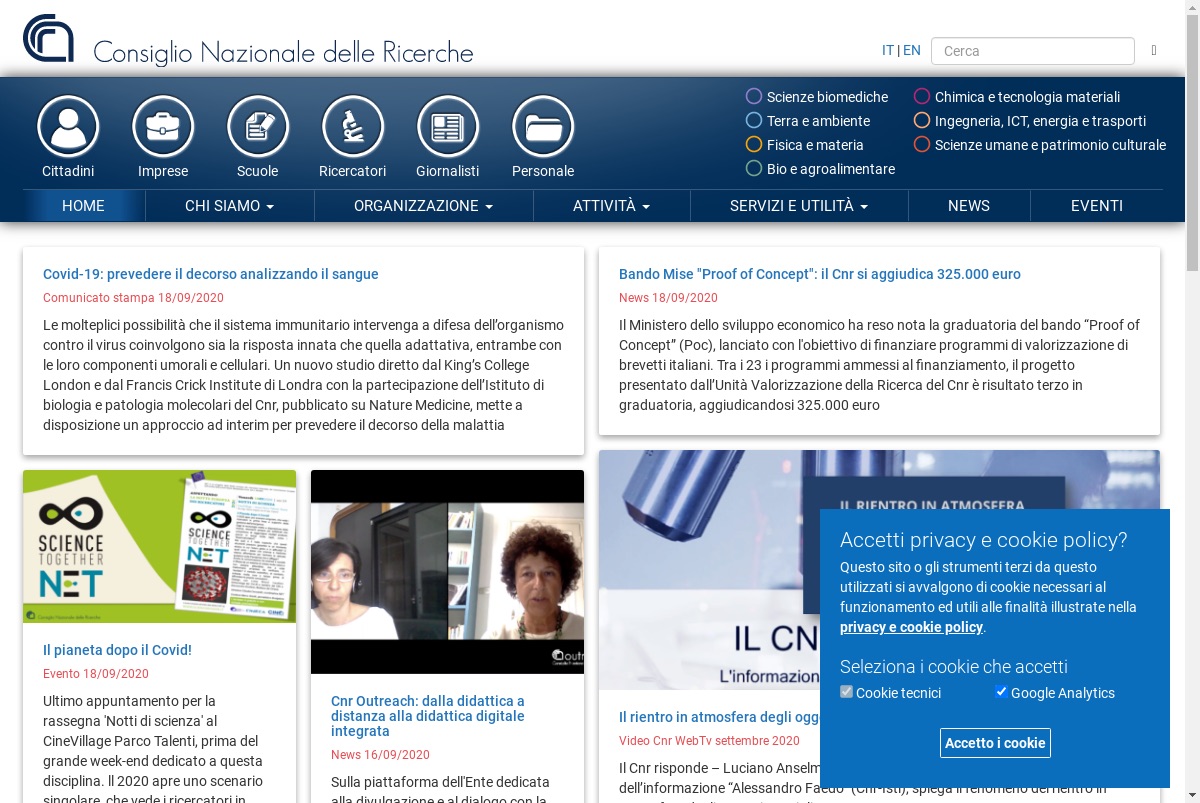Switch language to IT
1200x803 pixels.
click(x=888, y=50)
